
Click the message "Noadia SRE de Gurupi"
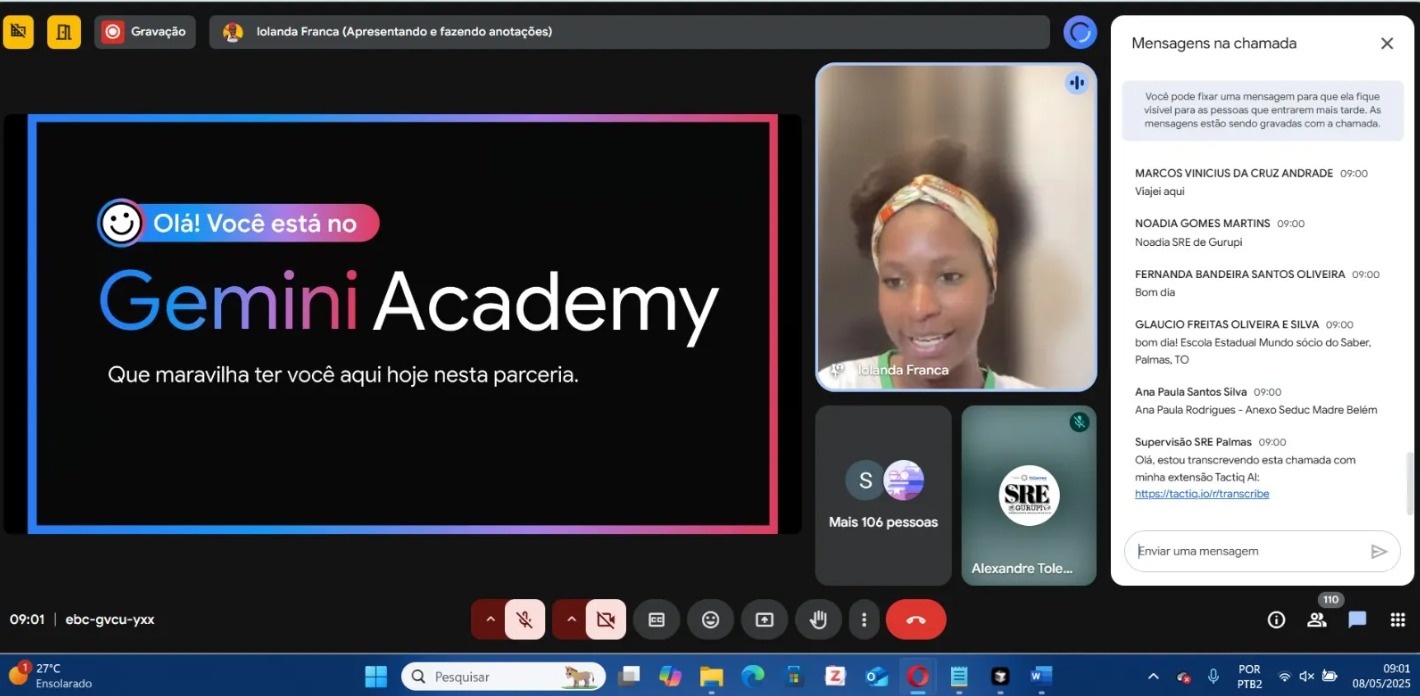point(1189,242)
